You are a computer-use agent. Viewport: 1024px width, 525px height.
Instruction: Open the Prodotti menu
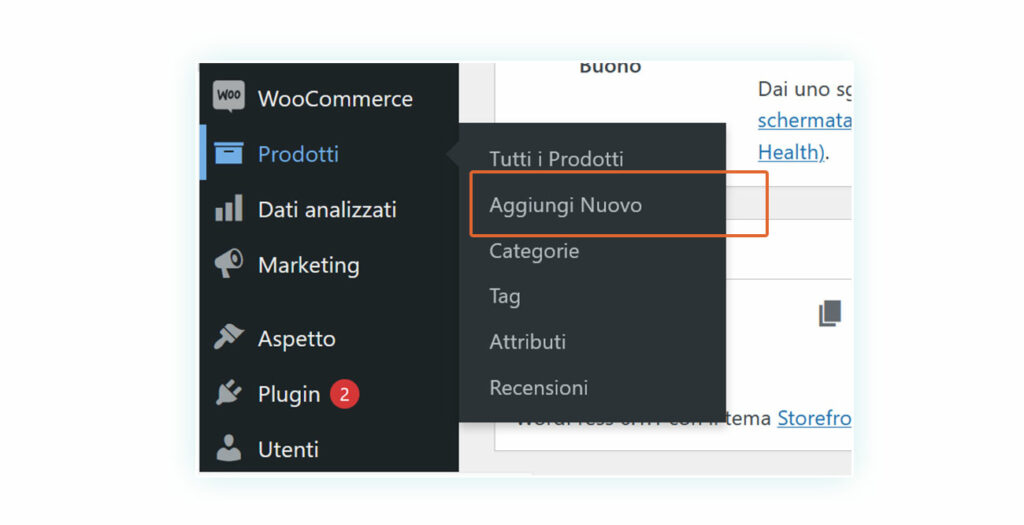(x=298, y=154)
